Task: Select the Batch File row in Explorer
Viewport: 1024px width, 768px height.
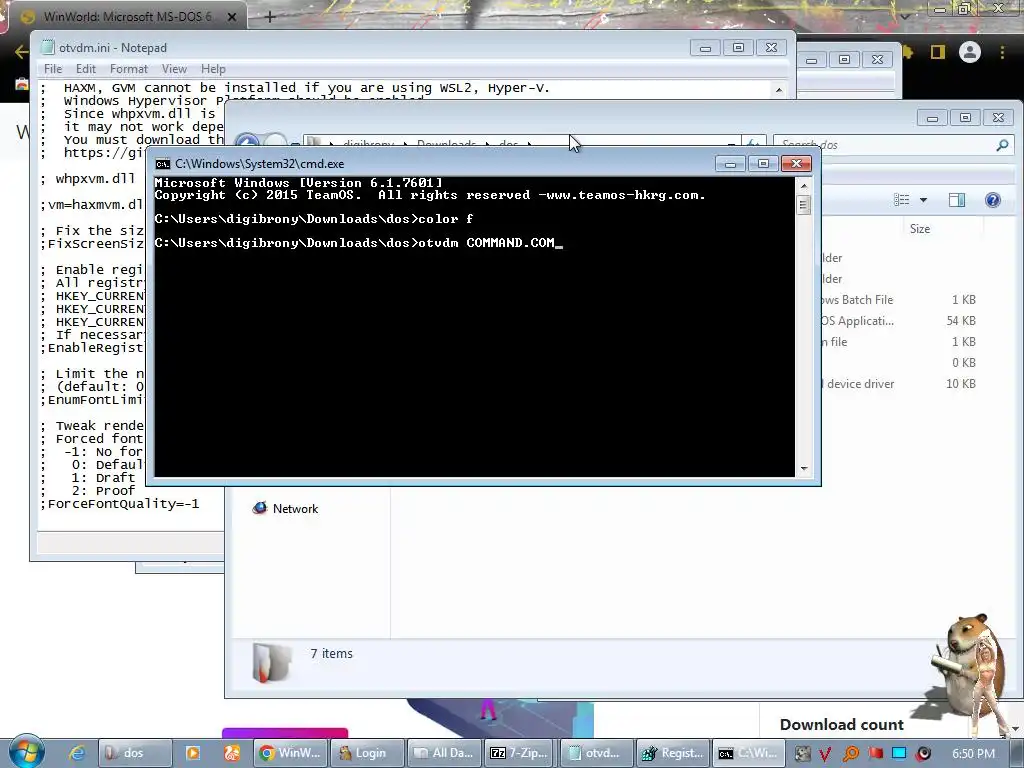Action: (x=899, y=300)
